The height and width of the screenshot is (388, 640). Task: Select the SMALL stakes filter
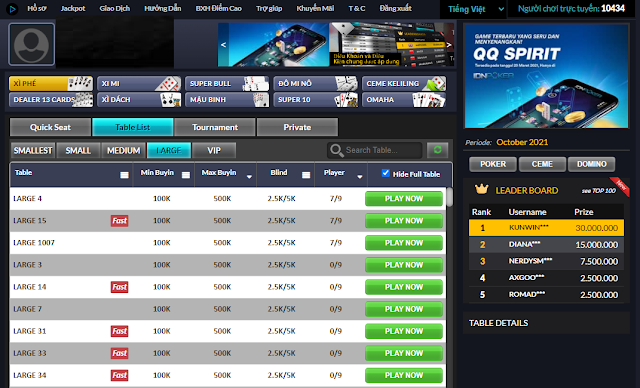[x=78, y=151]
